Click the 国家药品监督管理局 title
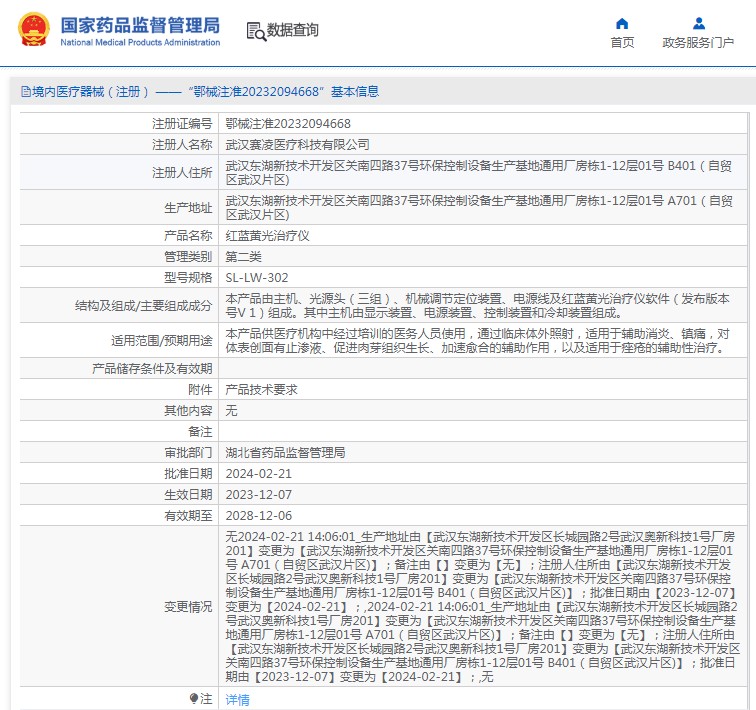Screen dimensions: 756x710 [140, 25]
